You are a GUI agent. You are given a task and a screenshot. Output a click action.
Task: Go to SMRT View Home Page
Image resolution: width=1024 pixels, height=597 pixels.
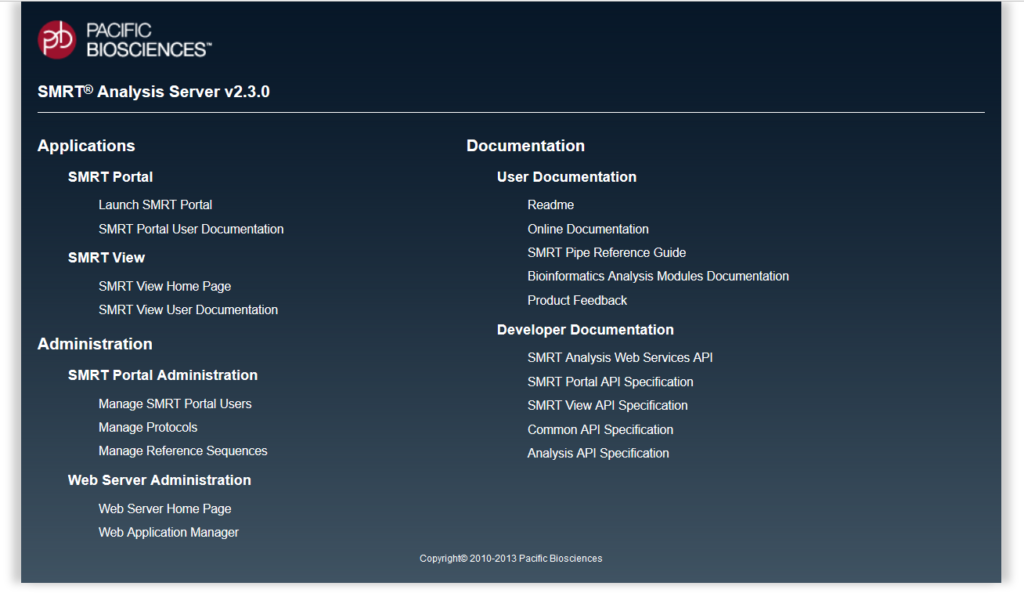pos(164,286)
